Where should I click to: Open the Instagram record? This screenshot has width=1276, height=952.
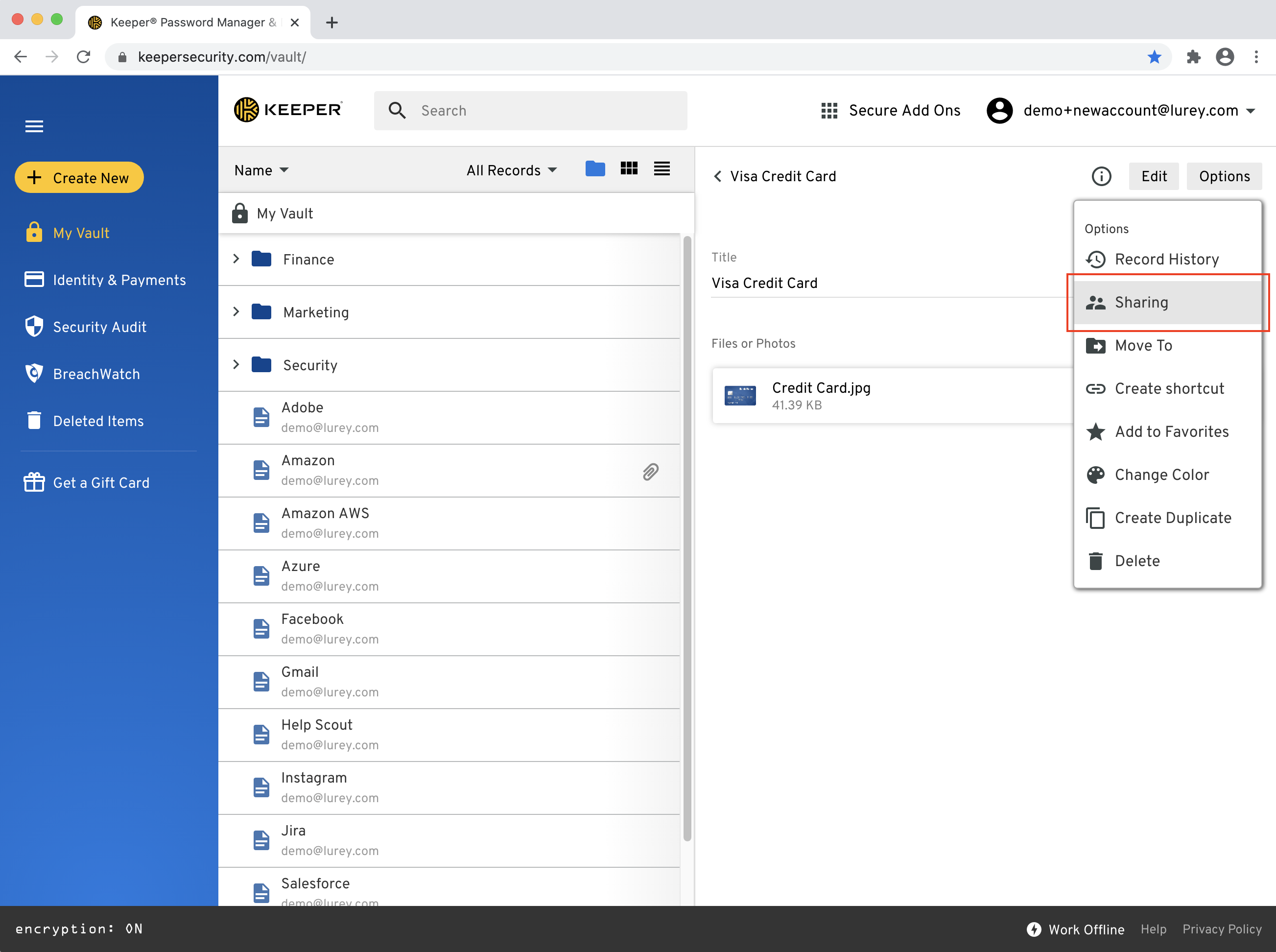click(x=449, y=788)
